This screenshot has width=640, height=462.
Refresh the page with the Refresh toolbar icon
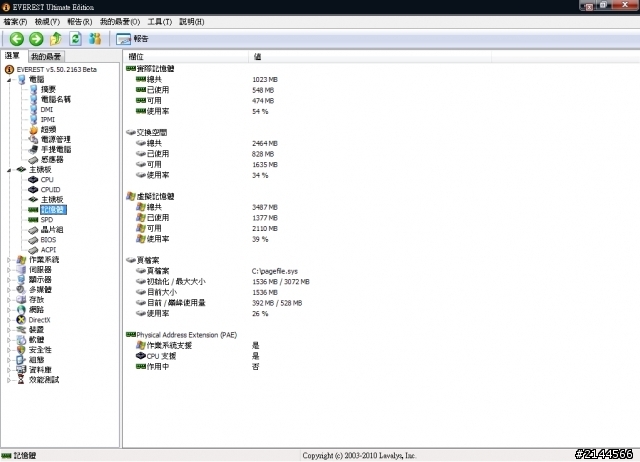[x=75, y=39]
